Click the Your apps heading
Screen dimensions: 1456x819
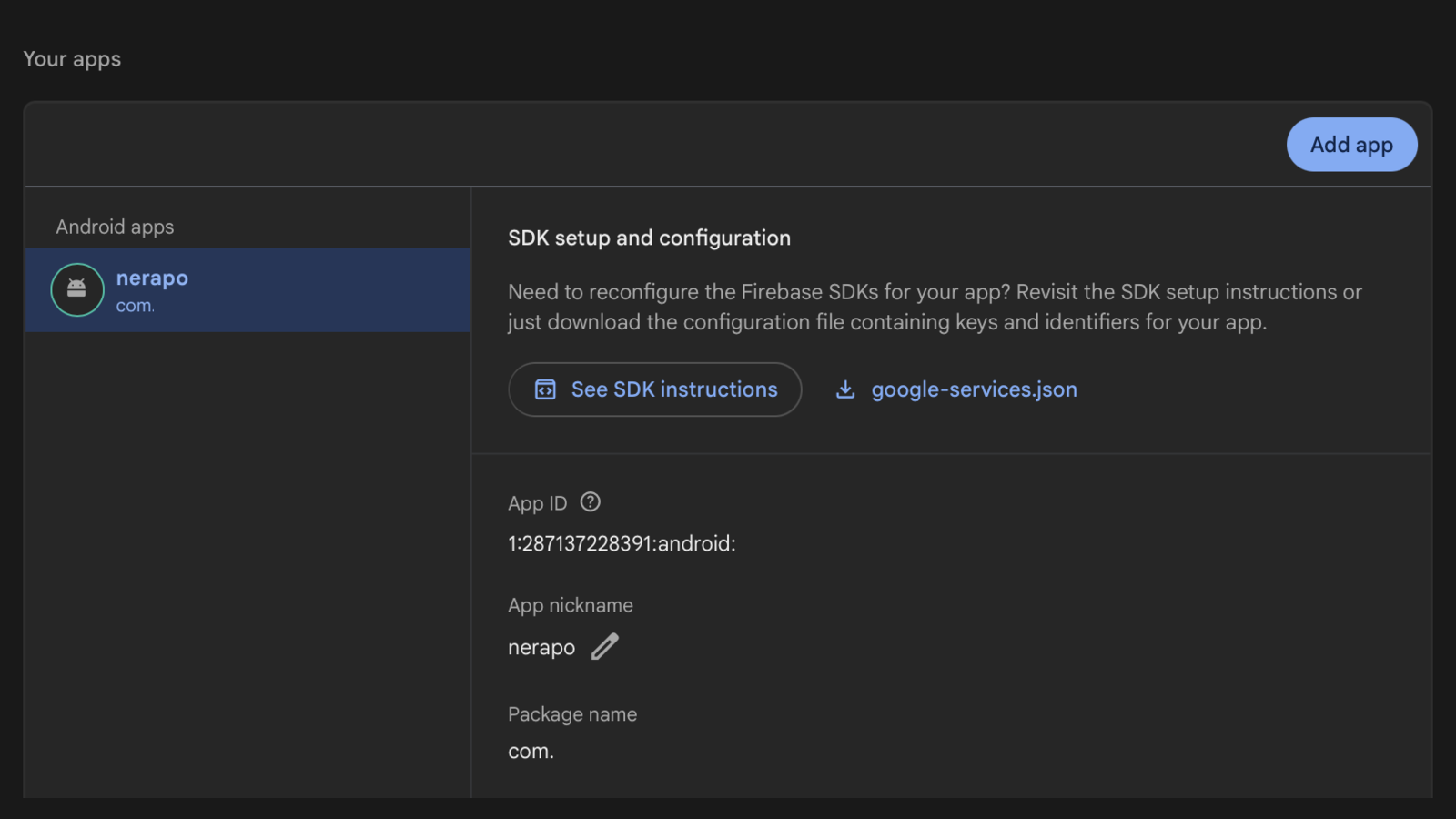[x=72, y=59]
